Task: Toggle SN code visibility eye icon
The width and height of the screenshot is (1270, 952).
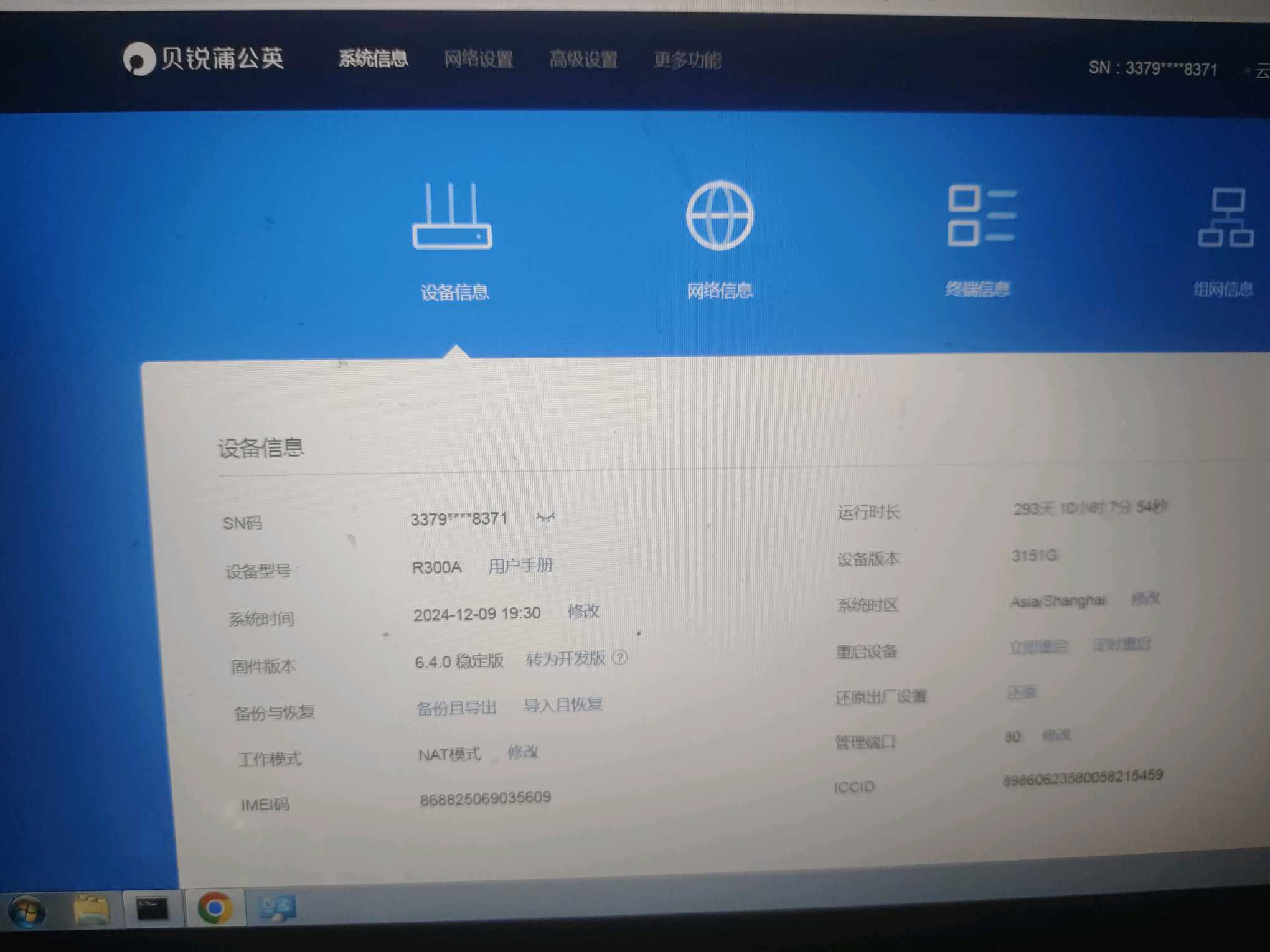Action: point(545,517)
